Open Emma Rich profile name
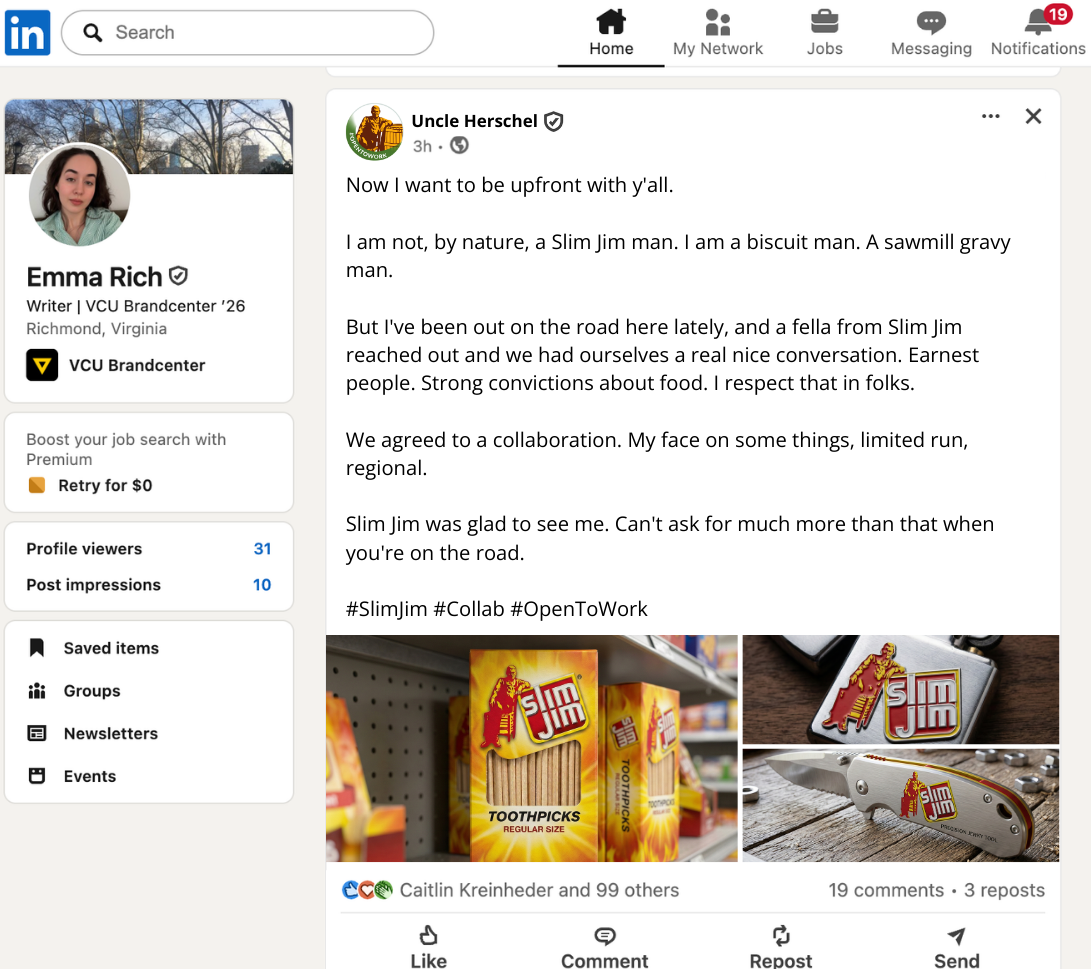The height and width of the screenshot is (969, 1091). click(94, 277)
